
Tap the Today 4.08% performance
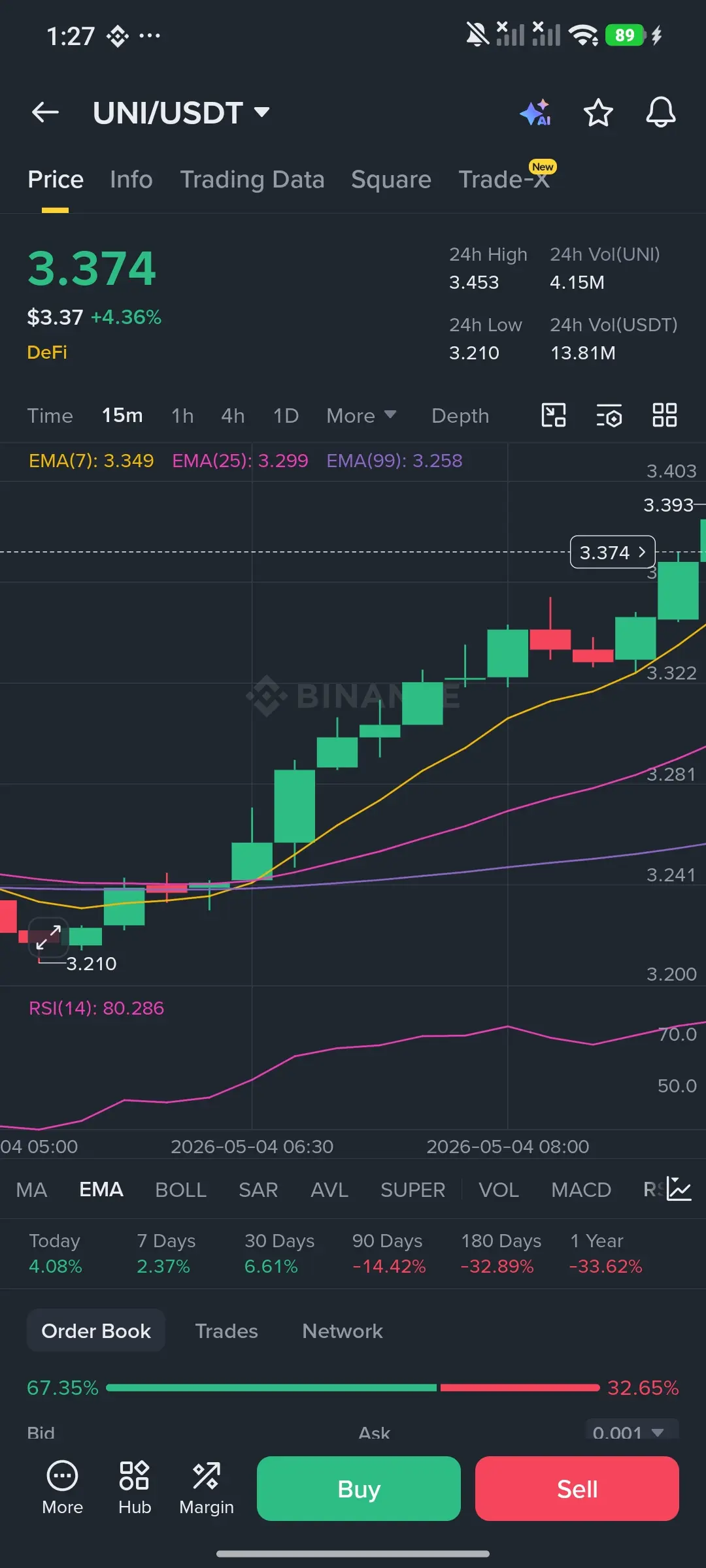[x=56, y=1253]
